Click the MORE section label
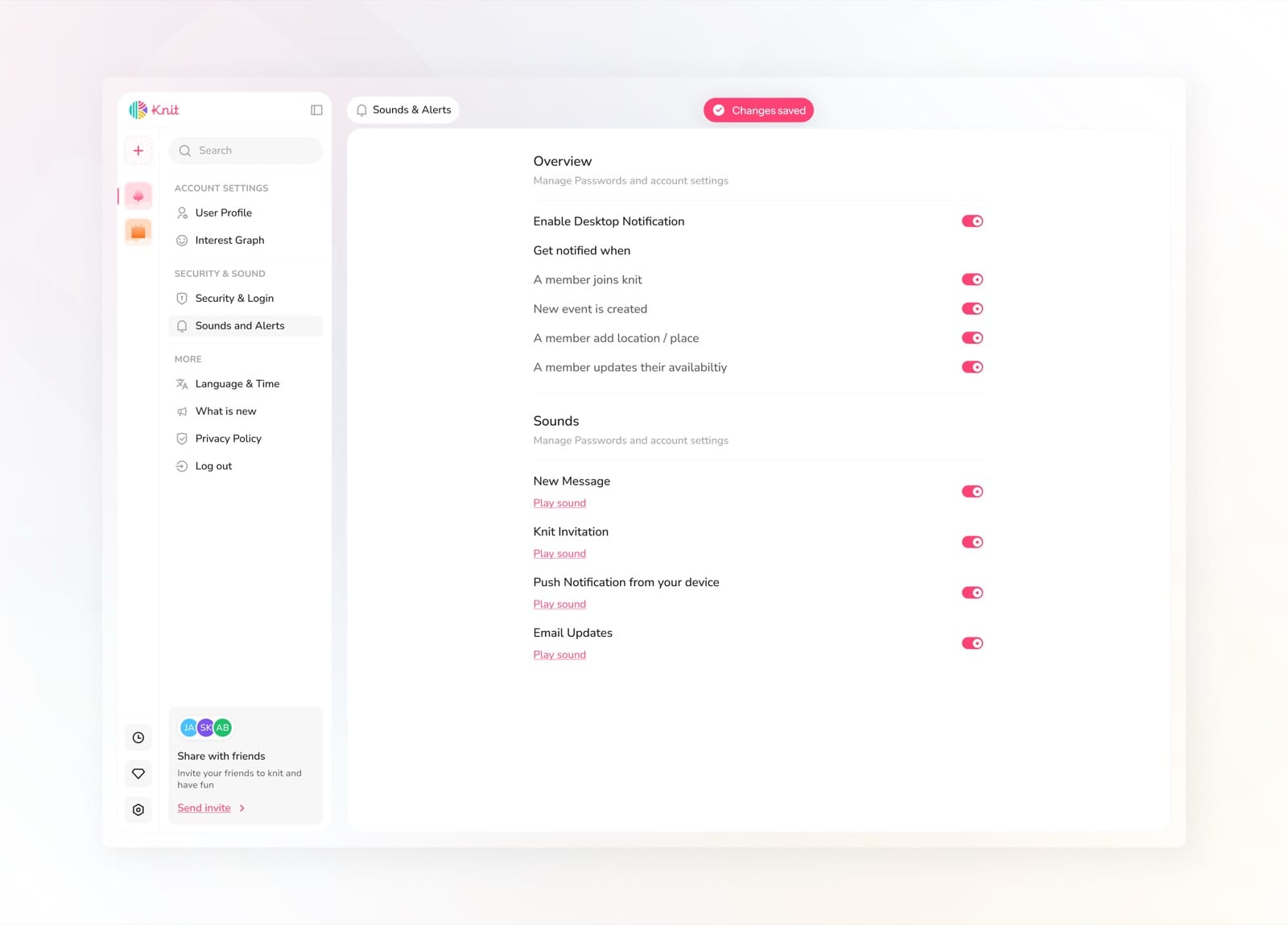 point(188,359)
